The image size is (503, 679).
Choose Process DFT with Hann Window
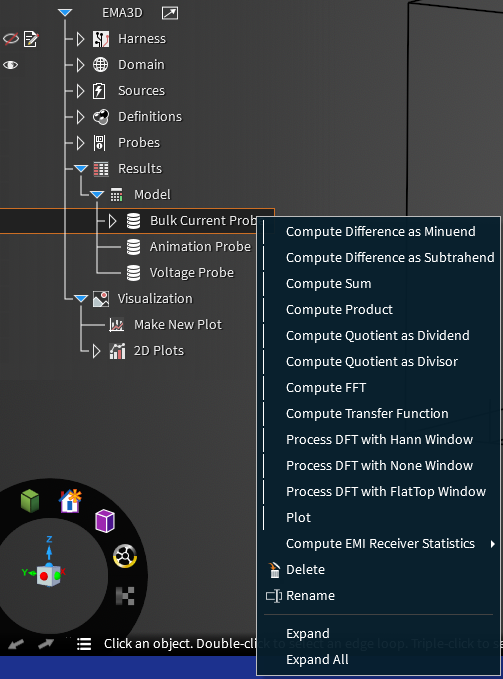[380, 440]
